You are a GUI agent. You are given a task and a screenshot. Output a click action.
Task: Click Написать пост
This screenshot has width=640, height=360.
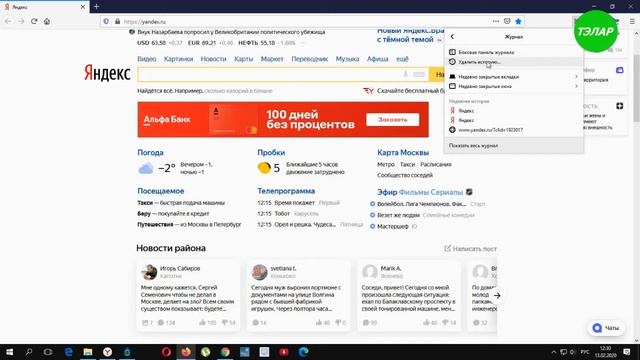tap(470, 248)
